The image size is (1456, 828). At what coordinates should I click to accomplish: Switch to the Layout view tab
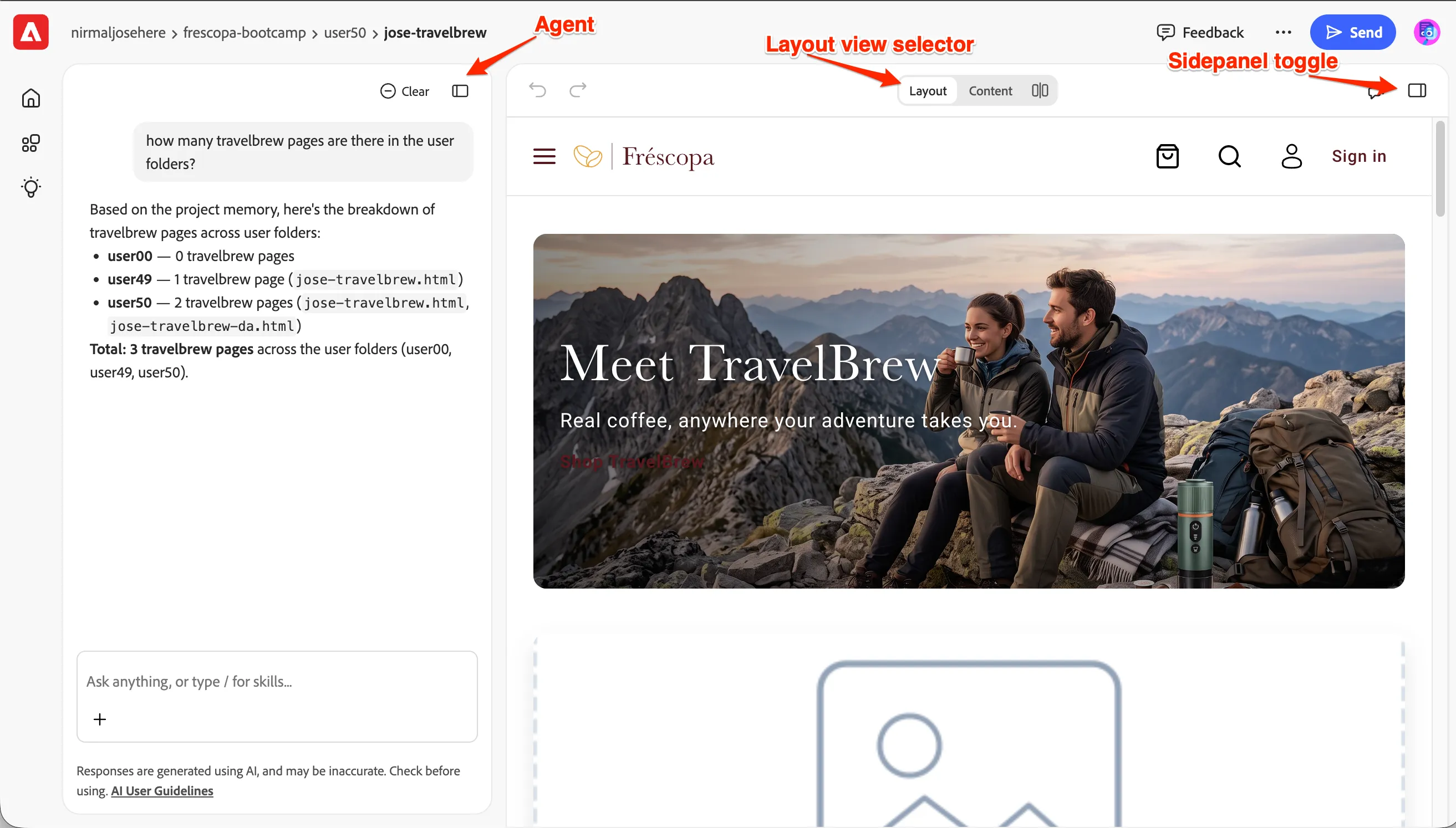click(x=928, y=91)
